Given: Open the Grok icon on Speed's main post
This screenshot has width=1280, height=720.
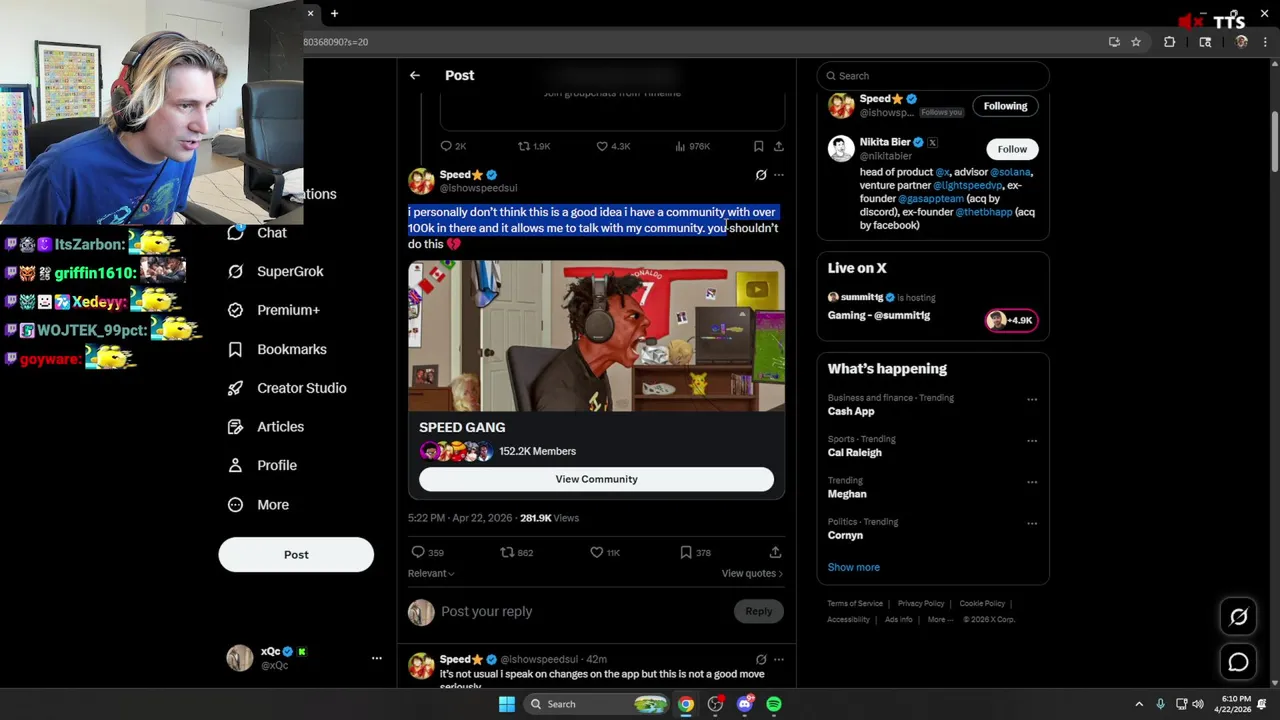Looking at the screenshot, I should (761, 175).
